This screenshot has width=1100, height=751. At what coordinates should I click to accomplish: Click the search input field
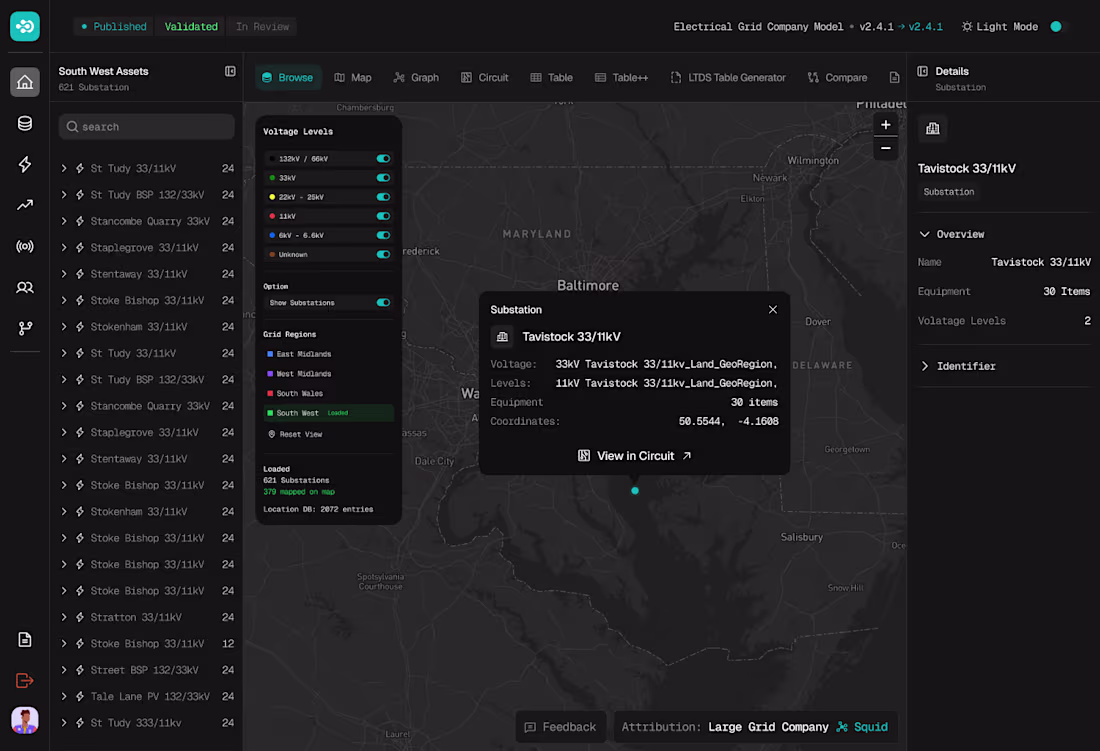click(x=147, y=127)
